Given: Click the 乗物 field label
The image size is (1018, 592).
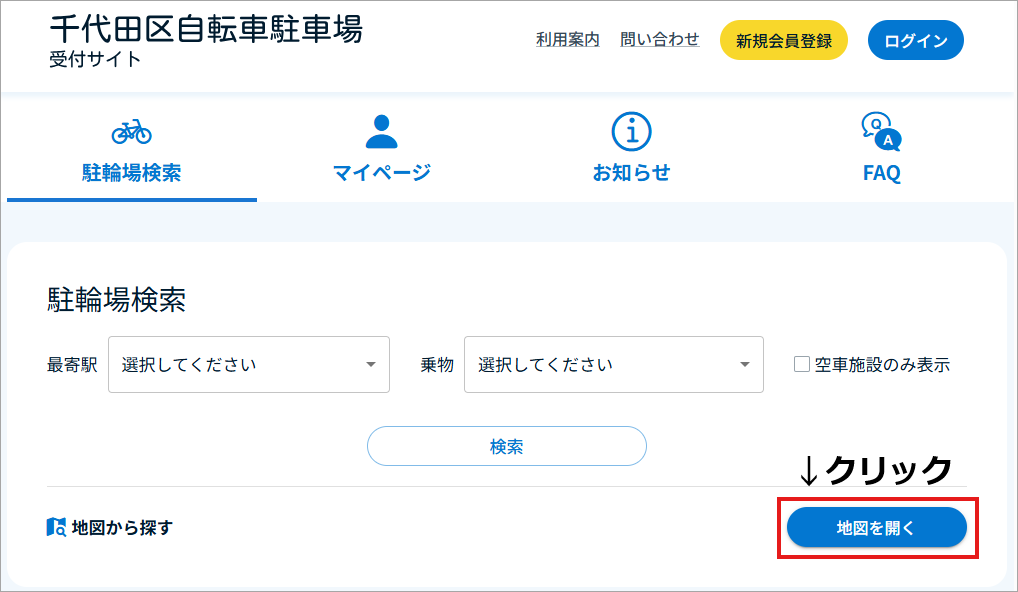Looking at the screenshot, I should 437,365.
